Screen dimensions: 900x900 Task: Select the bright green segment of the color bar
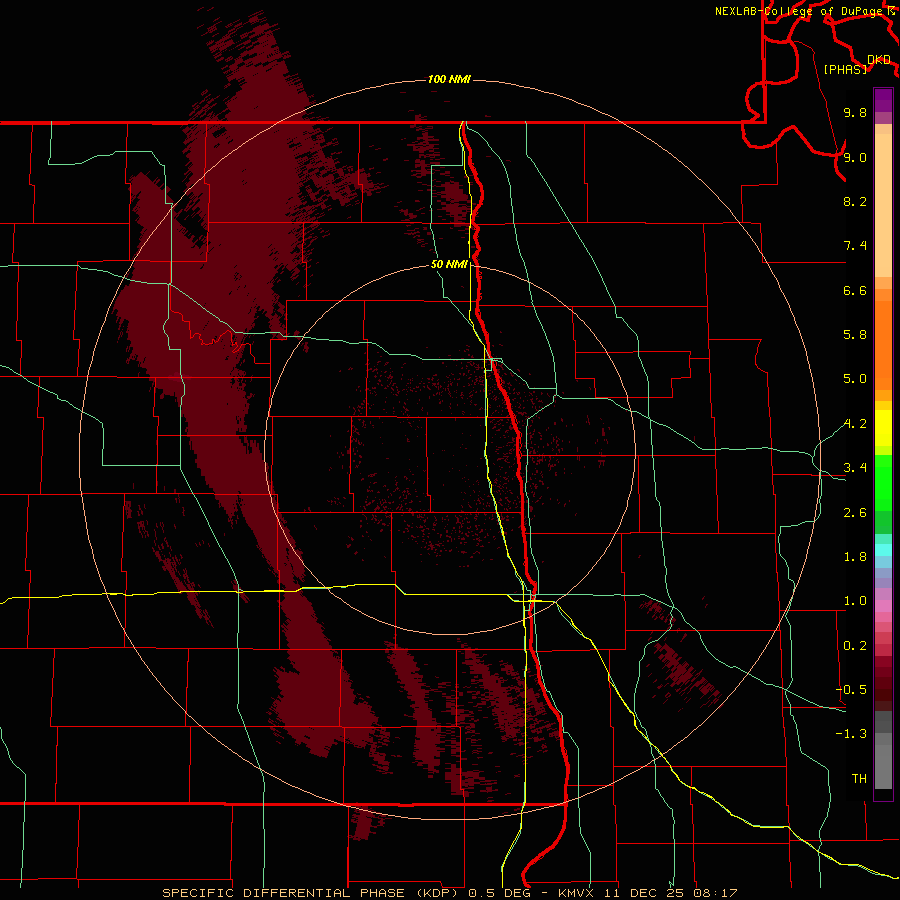(x=883, y=481)
